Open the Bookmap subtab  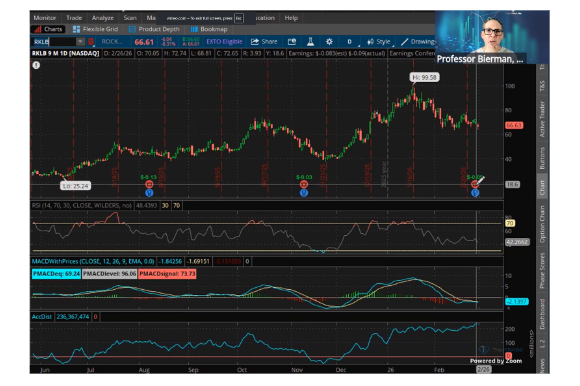pos(209,29)
